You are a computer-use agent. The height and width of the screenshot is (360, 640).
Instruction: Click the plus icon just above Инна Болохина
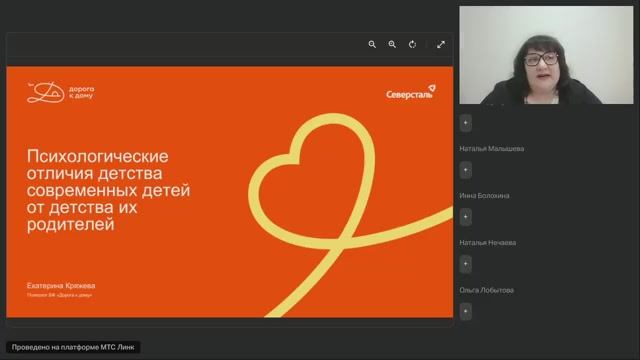pos(466,170)
